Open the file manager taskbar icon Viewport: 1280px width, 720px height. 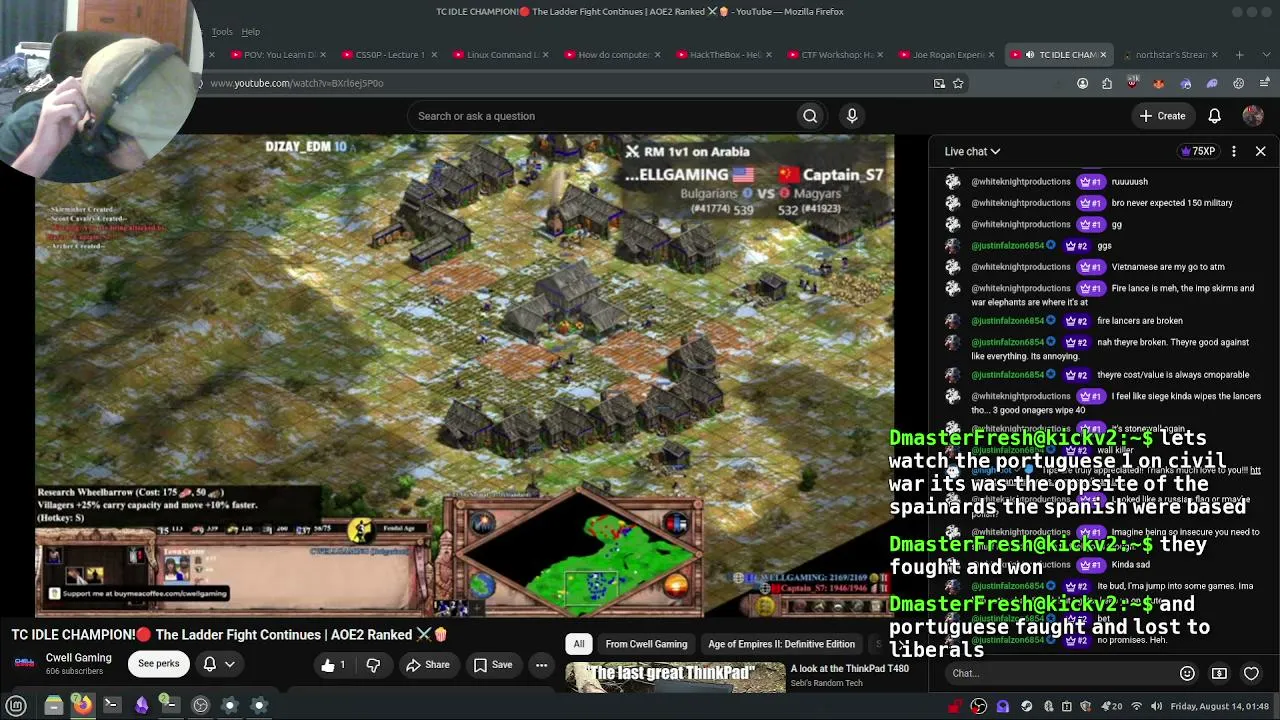pos(54,705)
